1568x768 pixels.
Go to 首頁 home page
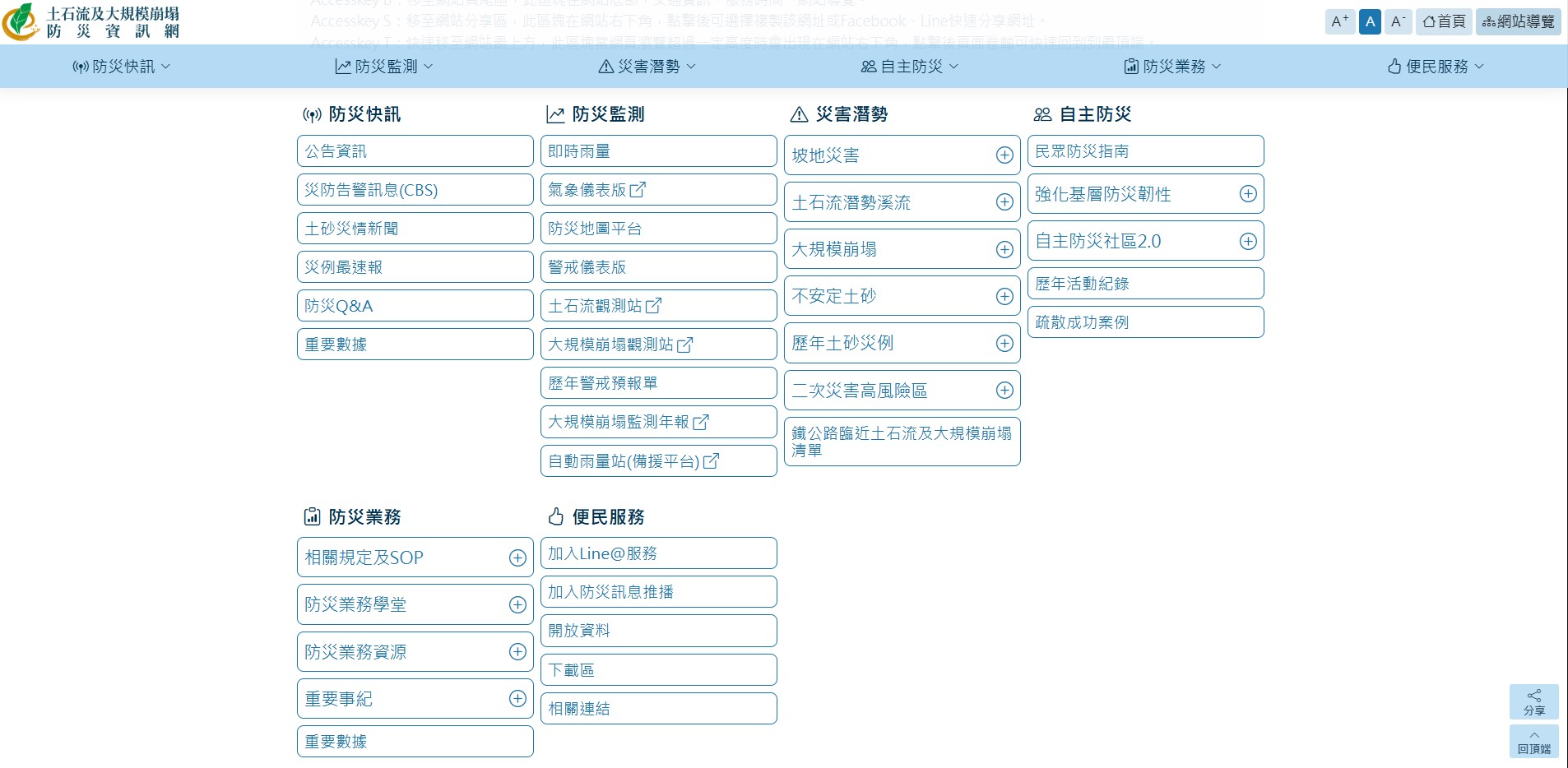[1445, 21]
